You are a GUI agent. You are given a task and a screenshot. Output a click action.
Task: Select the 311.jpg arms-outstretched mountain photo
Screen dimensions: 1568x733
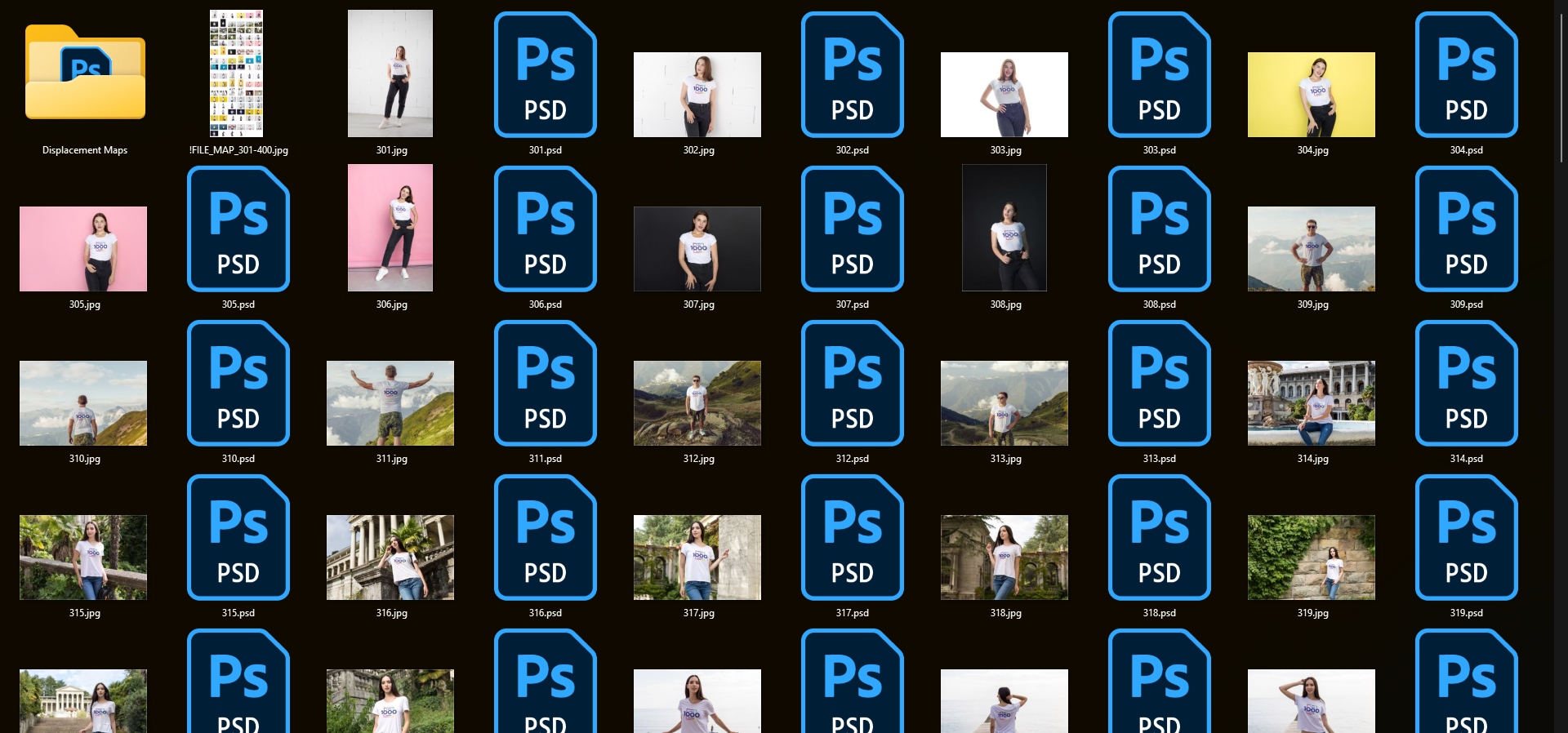click(390, 403)
